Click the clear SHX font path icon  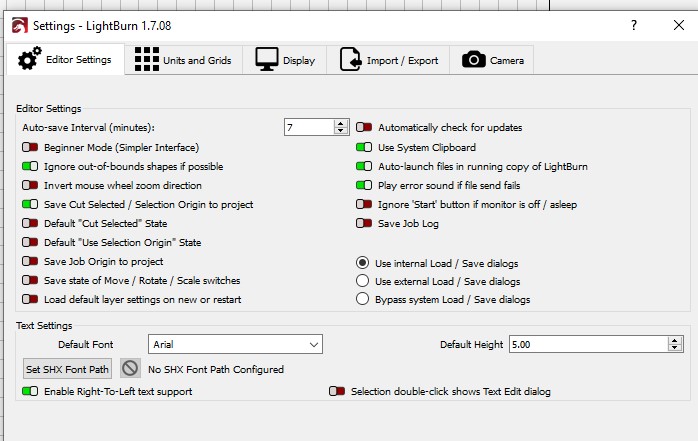pos(130,368)
